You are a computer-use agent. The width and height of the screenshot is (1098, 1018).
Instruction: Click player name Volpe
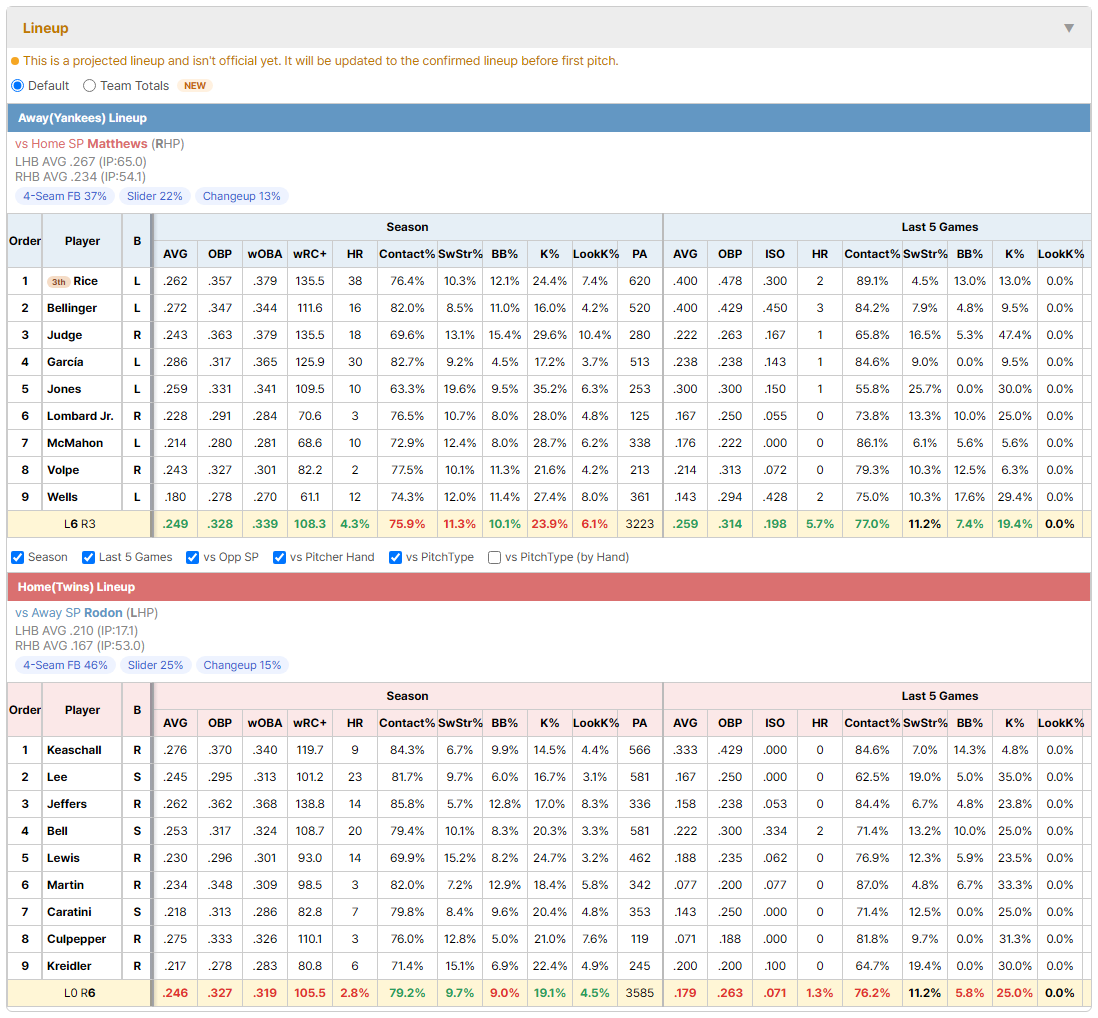[x=63, y=470]
